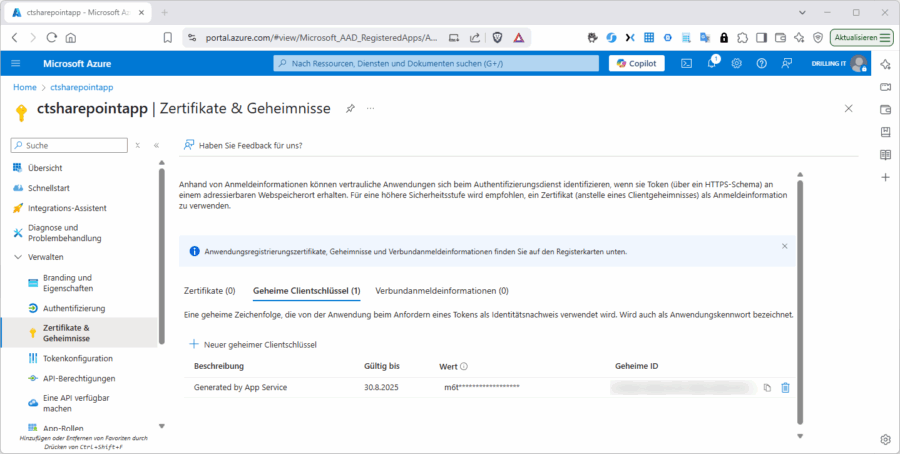Close the Zertifikate & Geheimnisse blade
The height and width of the screenshot is (454, 900).
pyautogui.click(x=848, y=108)
